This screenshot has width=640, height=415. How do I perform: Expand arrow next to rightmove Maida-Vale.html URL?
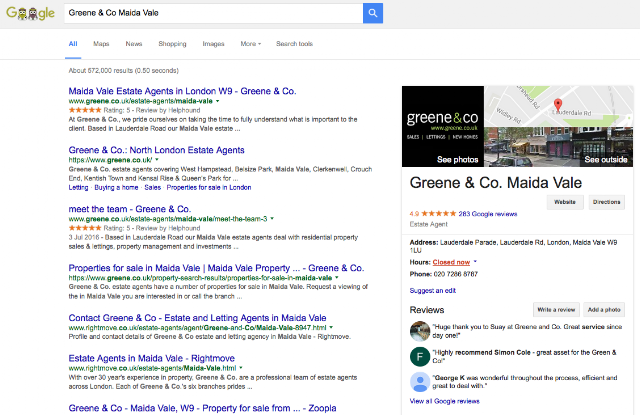click(x=241, y=368)
